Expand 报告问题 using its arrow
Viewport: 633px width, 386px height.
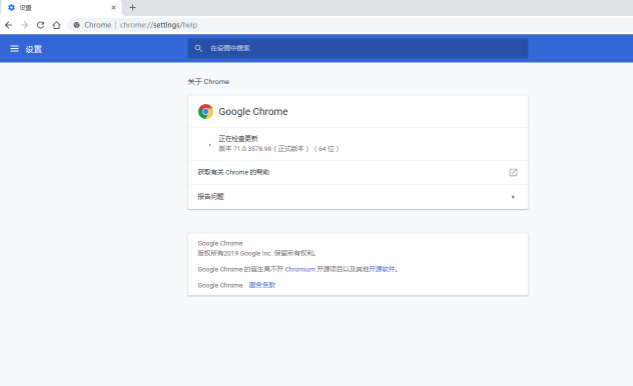(x=513, y=197)
